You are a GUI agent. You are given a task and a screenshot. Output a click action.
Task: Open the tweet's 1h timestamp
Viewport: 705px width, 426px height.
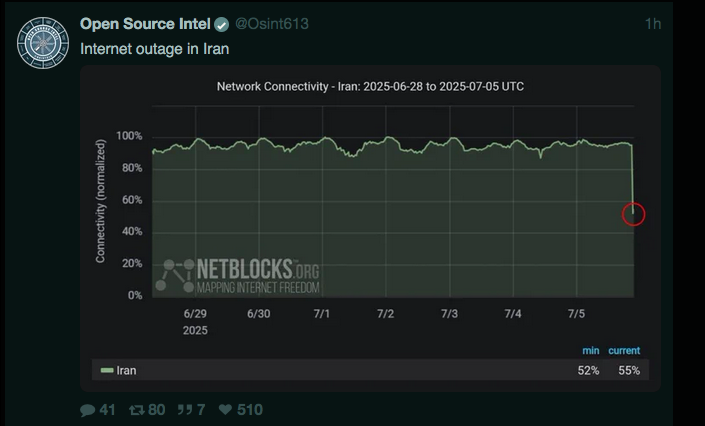coord(652,24)
